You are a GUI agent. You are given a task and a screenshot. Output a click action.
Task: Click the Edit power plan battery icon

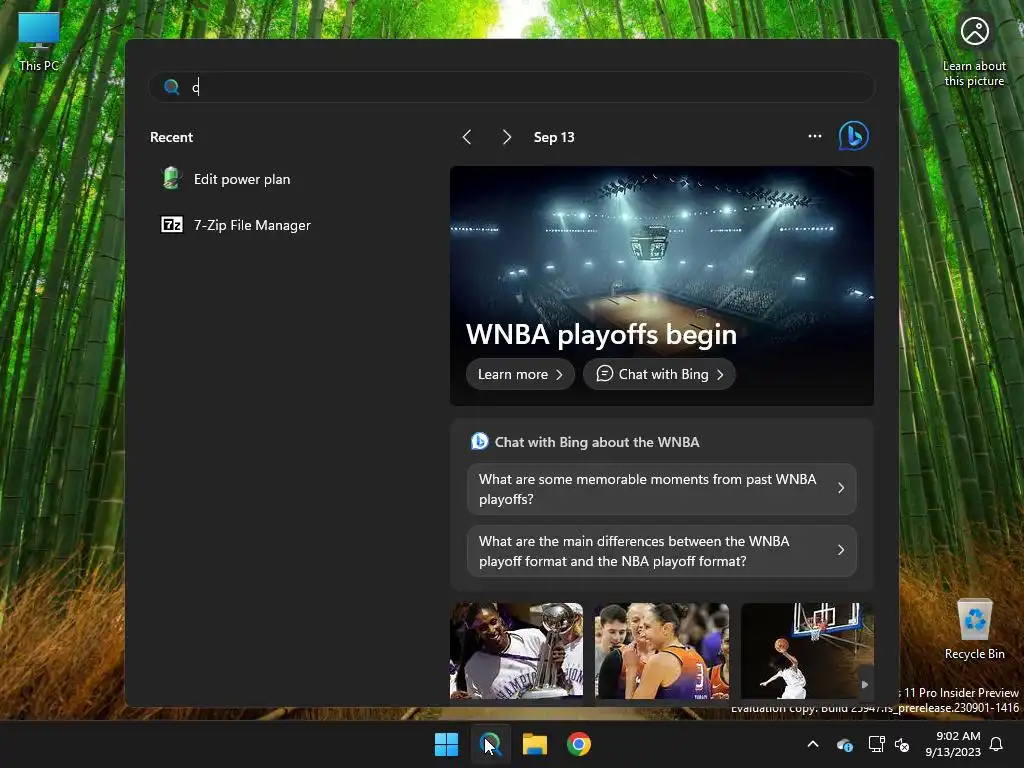point(171,178)
